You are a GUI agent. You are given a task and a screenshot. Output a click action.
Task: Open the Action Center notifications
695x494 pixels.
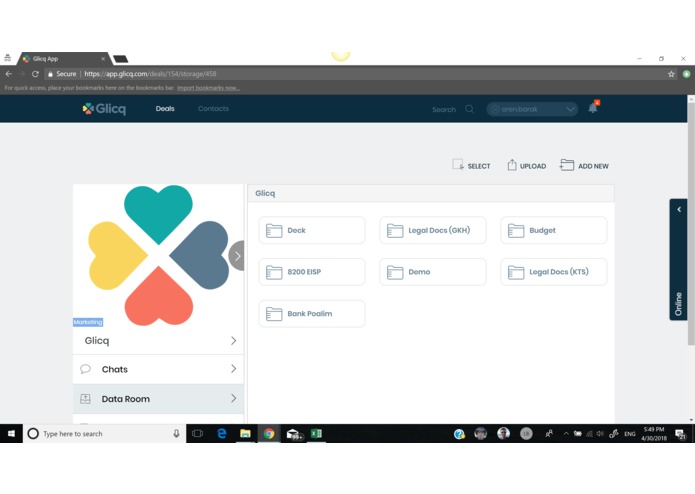tap(680, 434)
